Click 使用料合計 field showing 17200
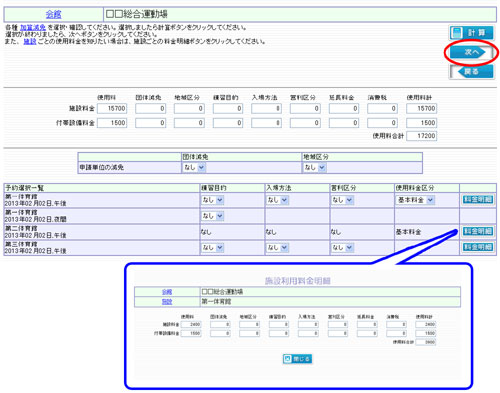 tap(421, 136)
